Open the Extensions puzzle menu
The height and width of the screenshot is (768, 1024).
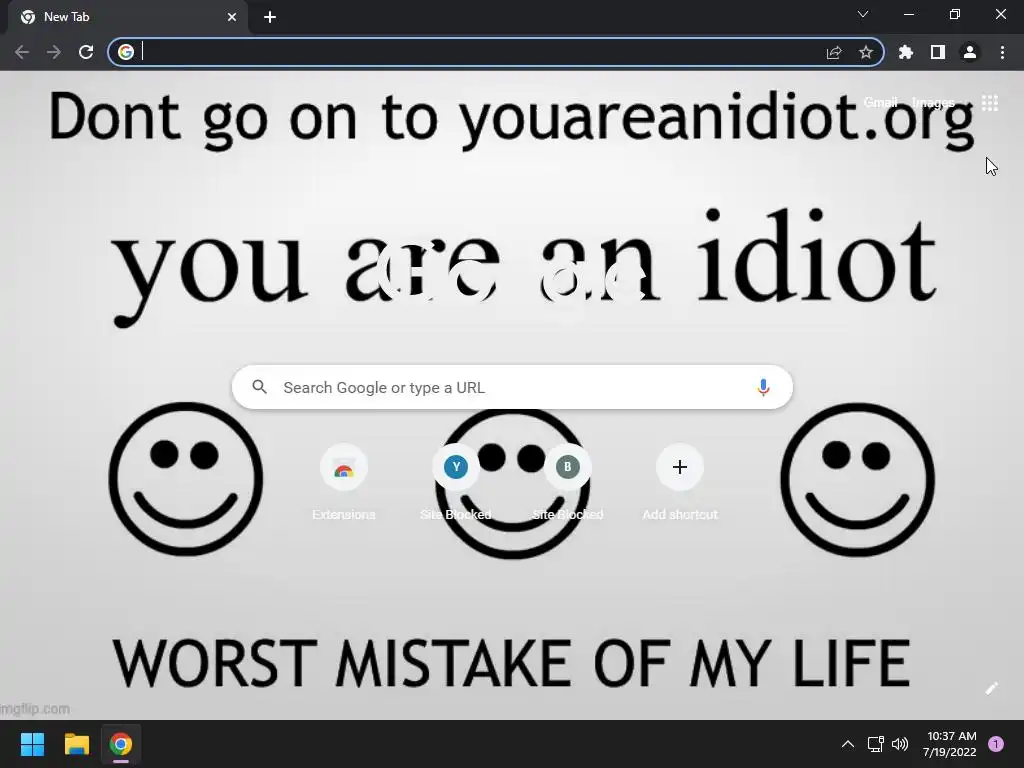906,52
